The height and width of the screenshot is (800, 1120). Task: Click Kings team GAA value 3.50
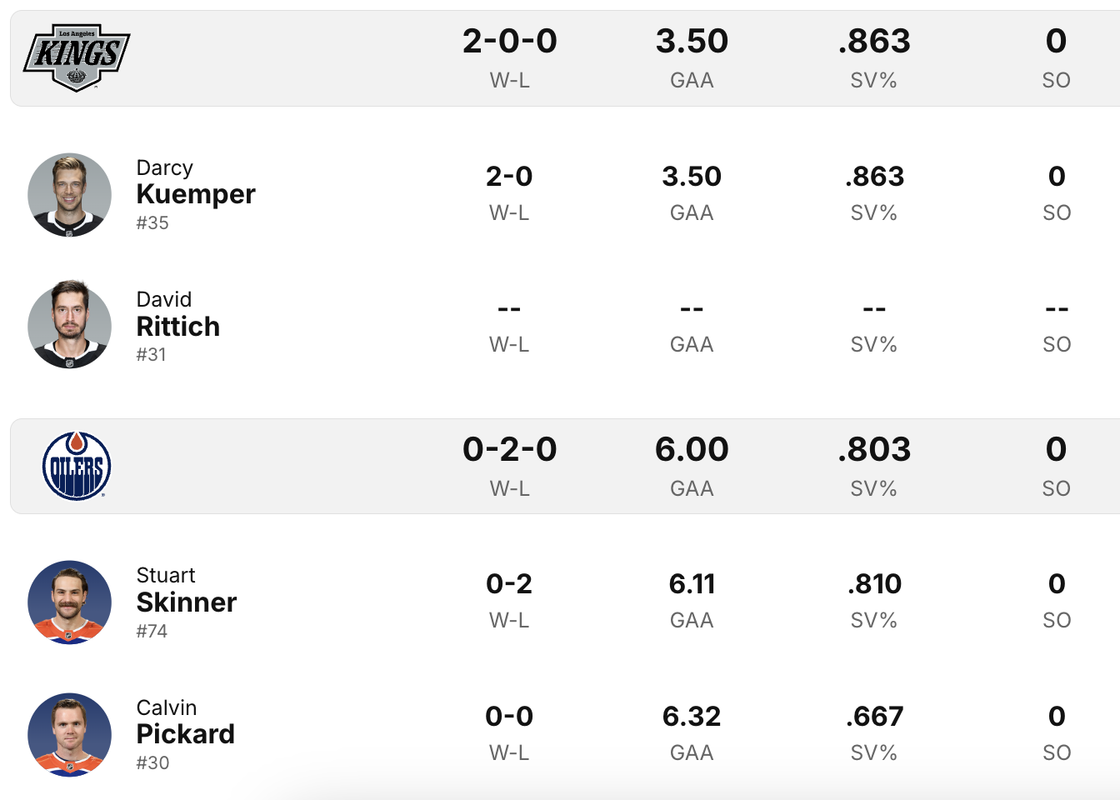[x=692, y=41]
